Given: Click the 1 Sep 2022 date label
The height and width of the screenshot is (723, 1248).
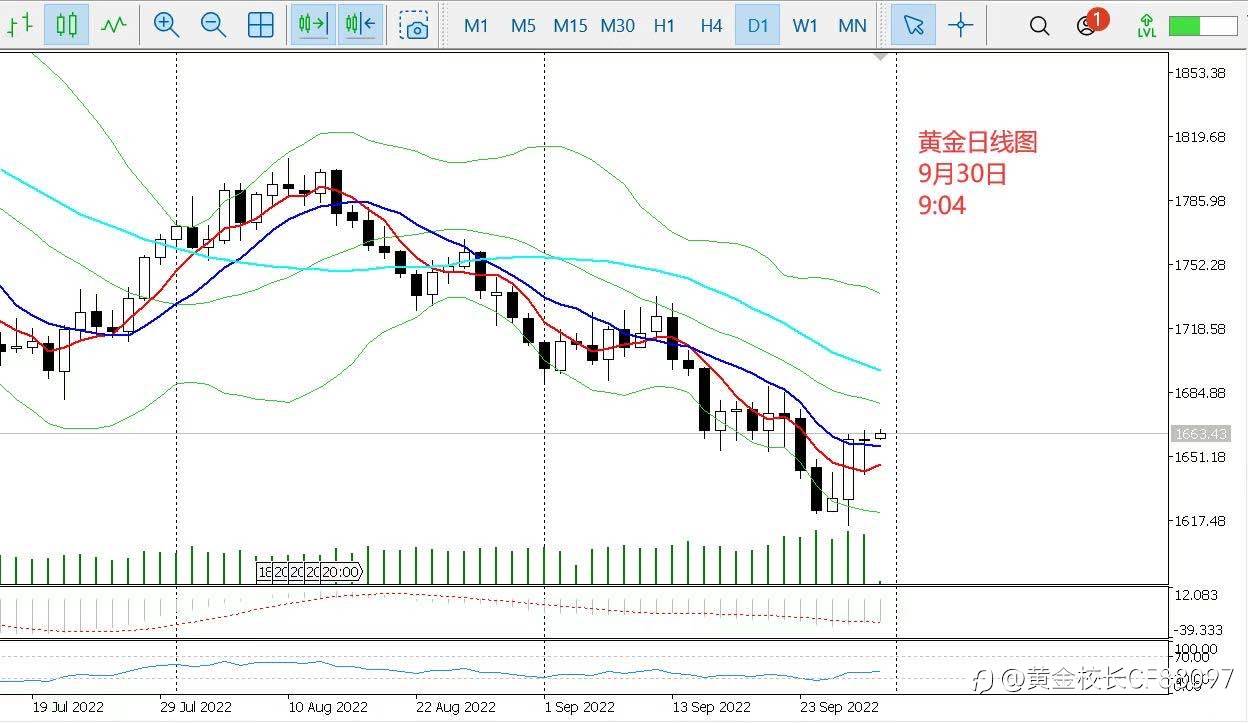Looking at the screenshot, I should [x=580, y=707].
